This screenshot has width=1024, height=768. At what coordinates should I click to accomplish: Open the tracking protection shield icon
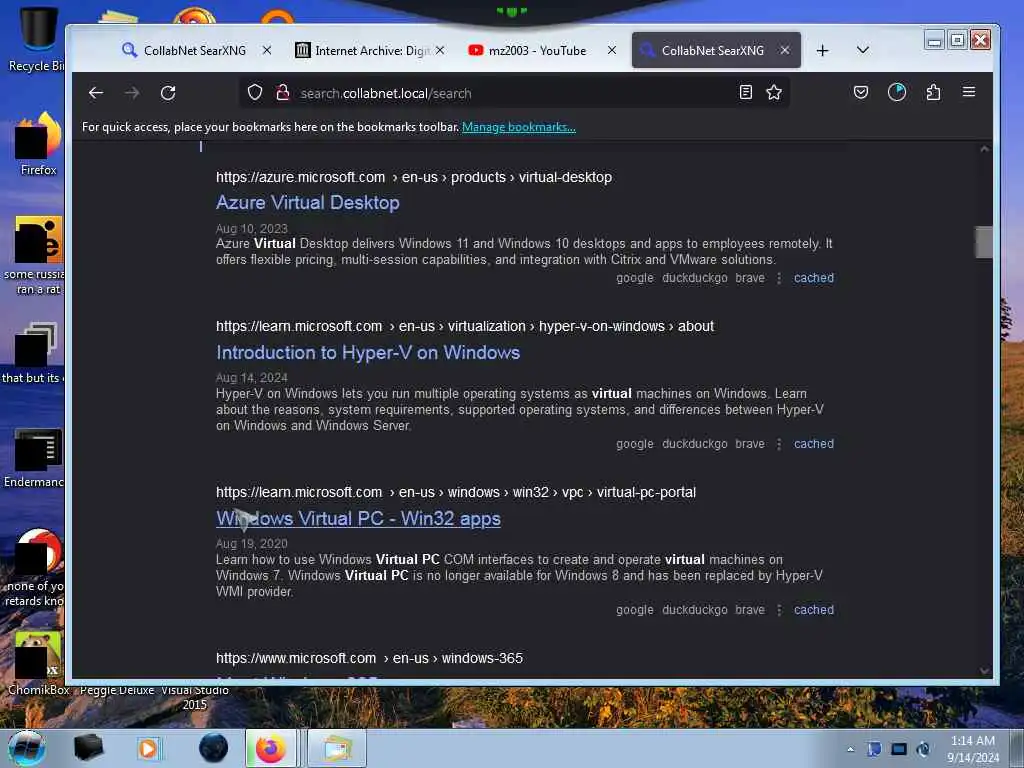[x=255, y=93]
